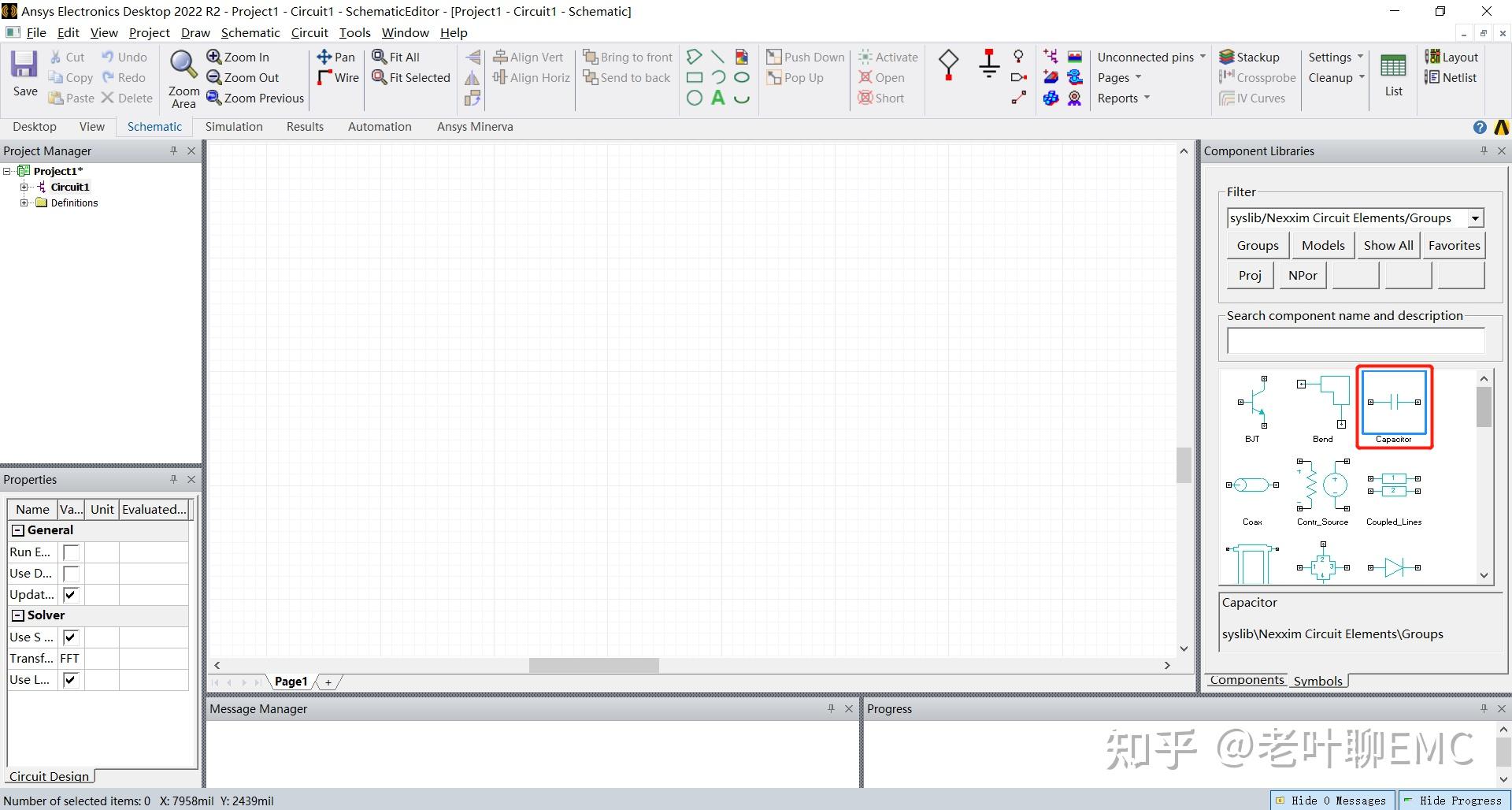Open the Netlist view
The width and height of the screenshot is (1512, 810).
point(1451,77)
